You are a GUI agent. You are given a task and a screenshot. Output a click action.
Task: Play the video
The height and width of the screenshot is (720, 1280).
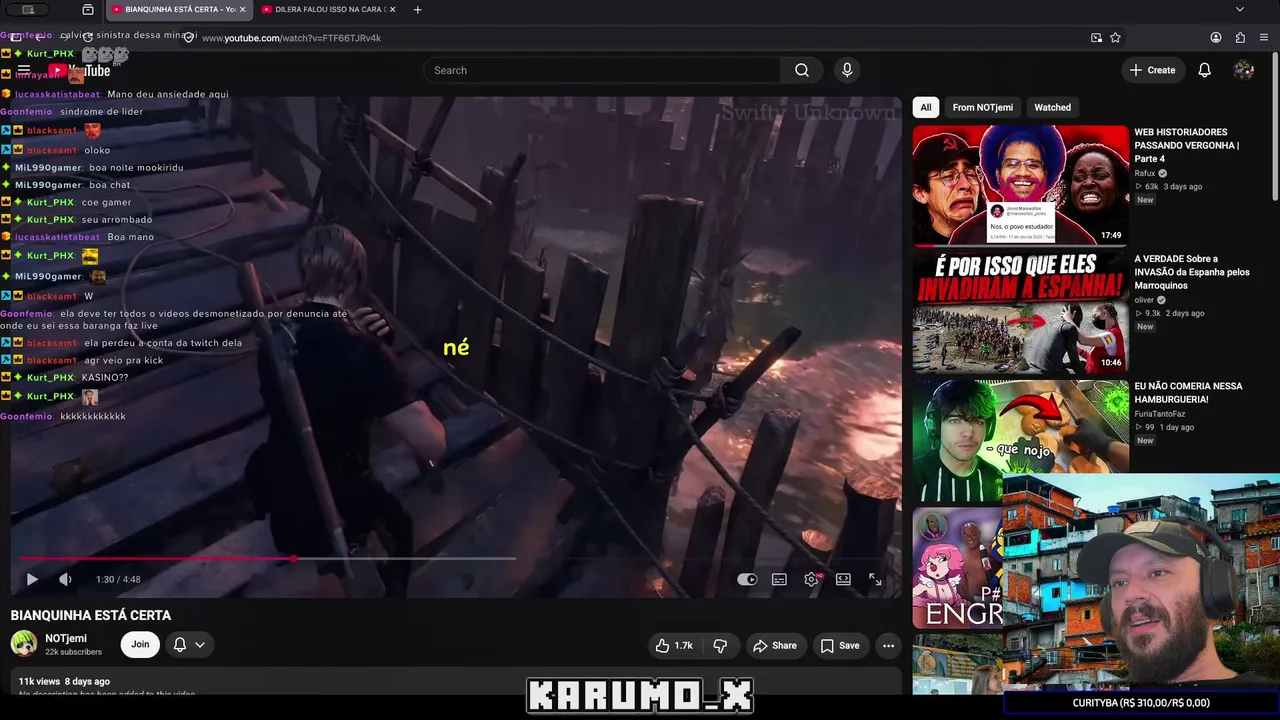click(x=32, y=579)
